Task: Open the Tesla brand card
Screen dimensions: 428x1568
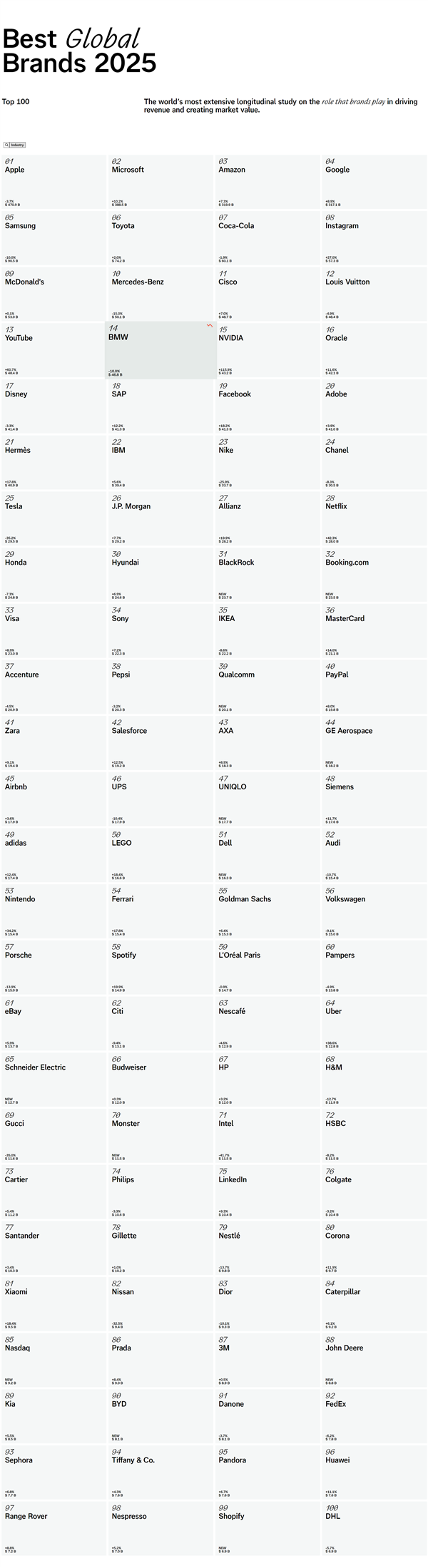Action: coord(53,518)
